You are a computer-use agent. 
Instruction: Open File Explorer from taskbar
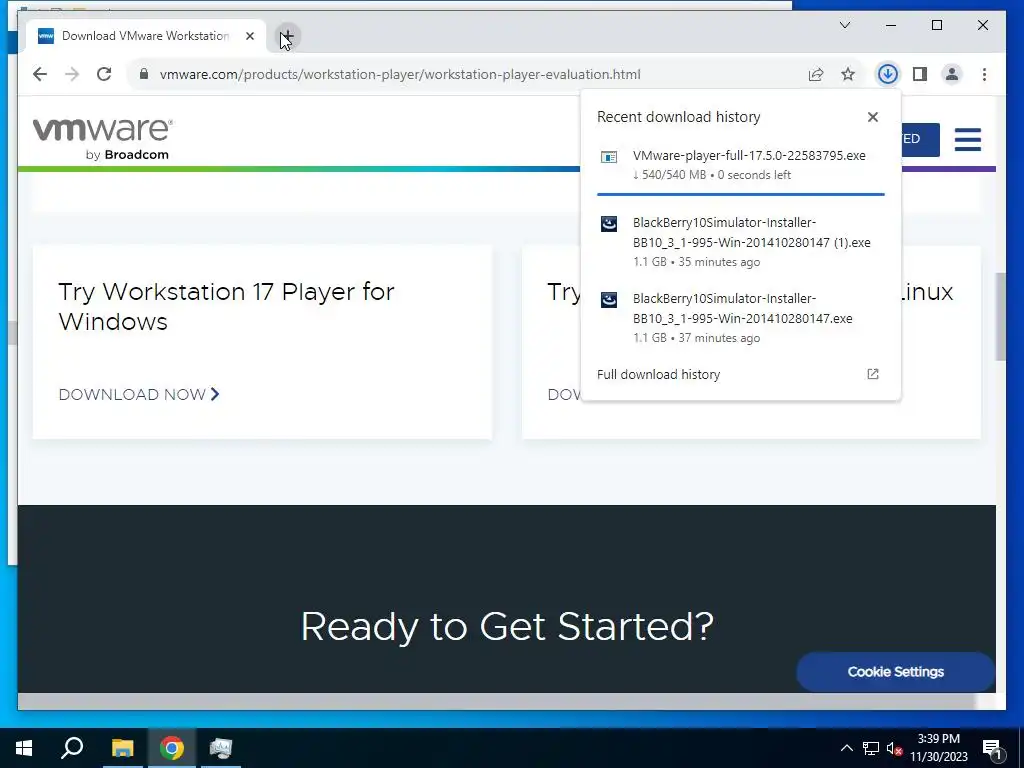coord(122,748)
